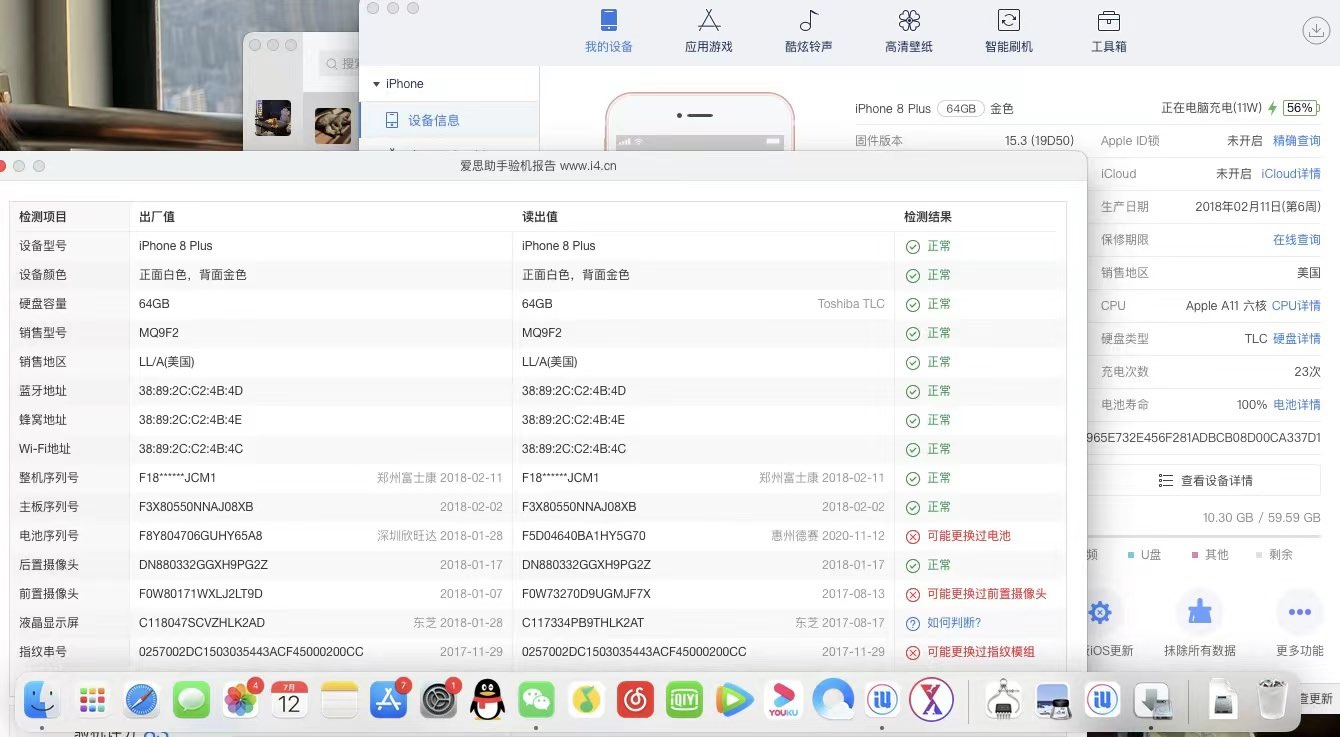The height and width of the screenshot is (737, 1340).
Task: Click the factory battery serial F8Y804706GUHY65A8
Action: click(201, 536)
